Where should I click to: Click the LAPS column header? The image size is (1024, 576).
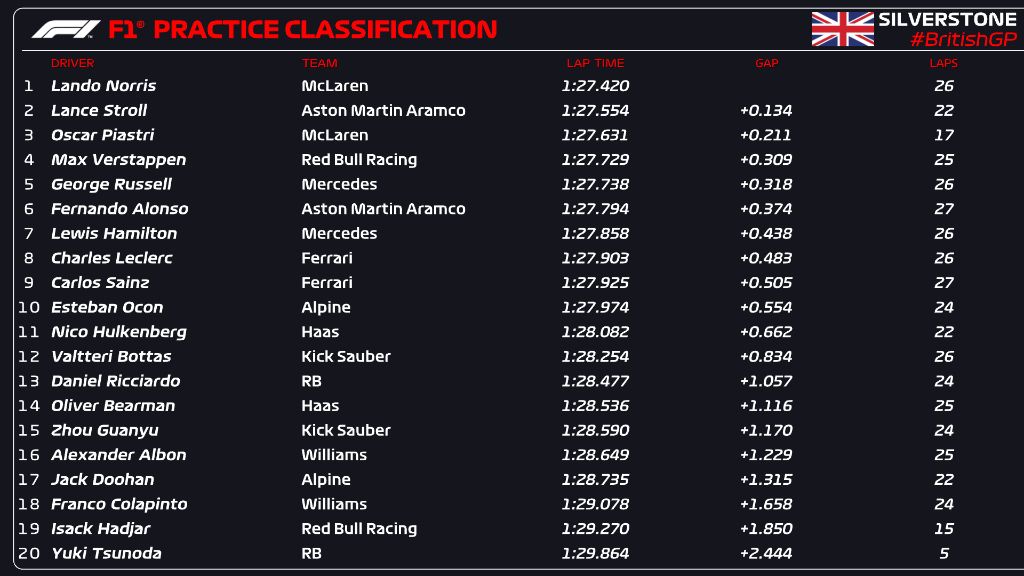click(x=943, y=63)
